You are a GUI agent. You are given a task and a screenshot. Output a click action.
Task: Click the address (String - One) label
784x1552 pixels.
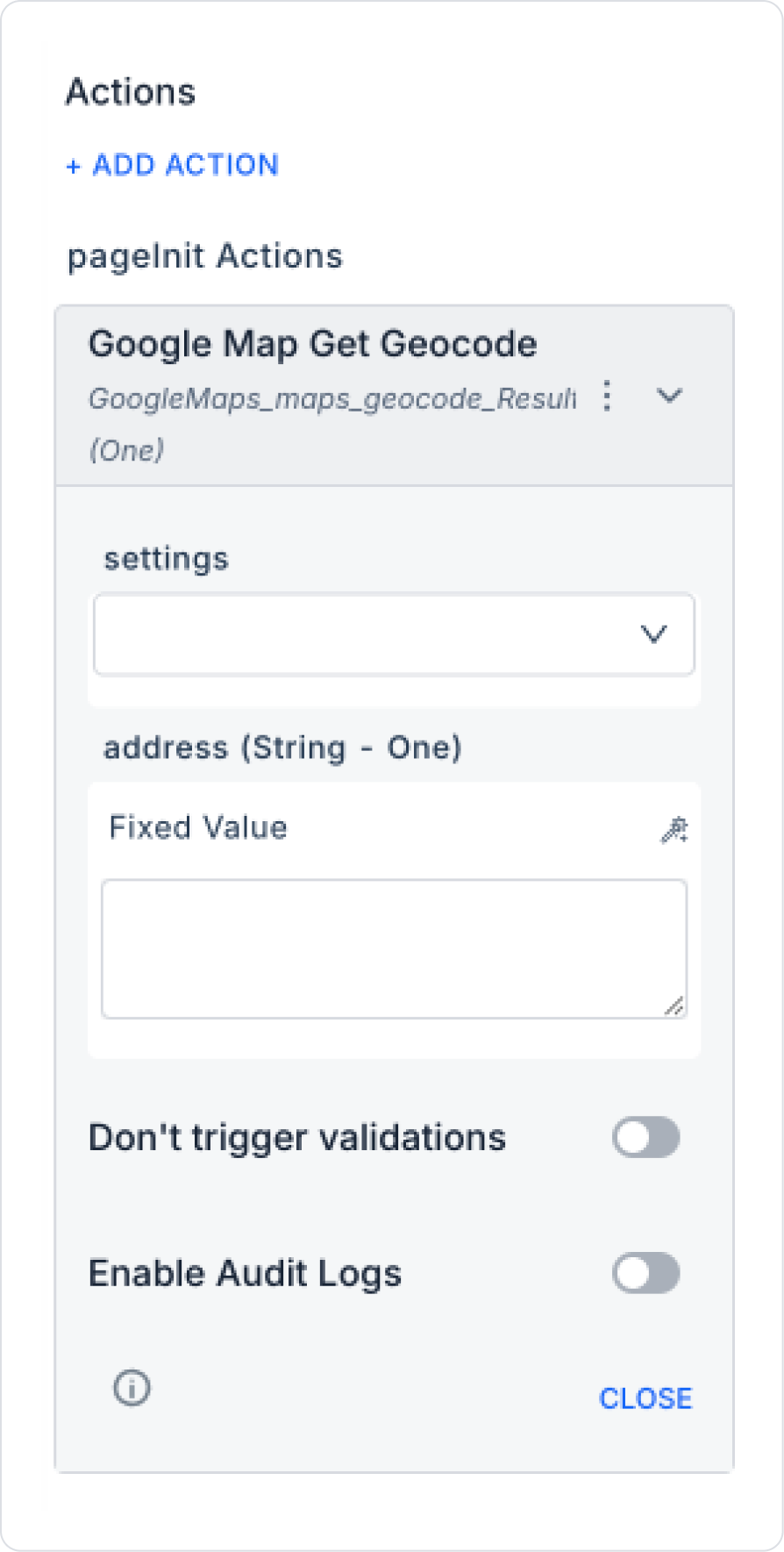pos(282,747)
